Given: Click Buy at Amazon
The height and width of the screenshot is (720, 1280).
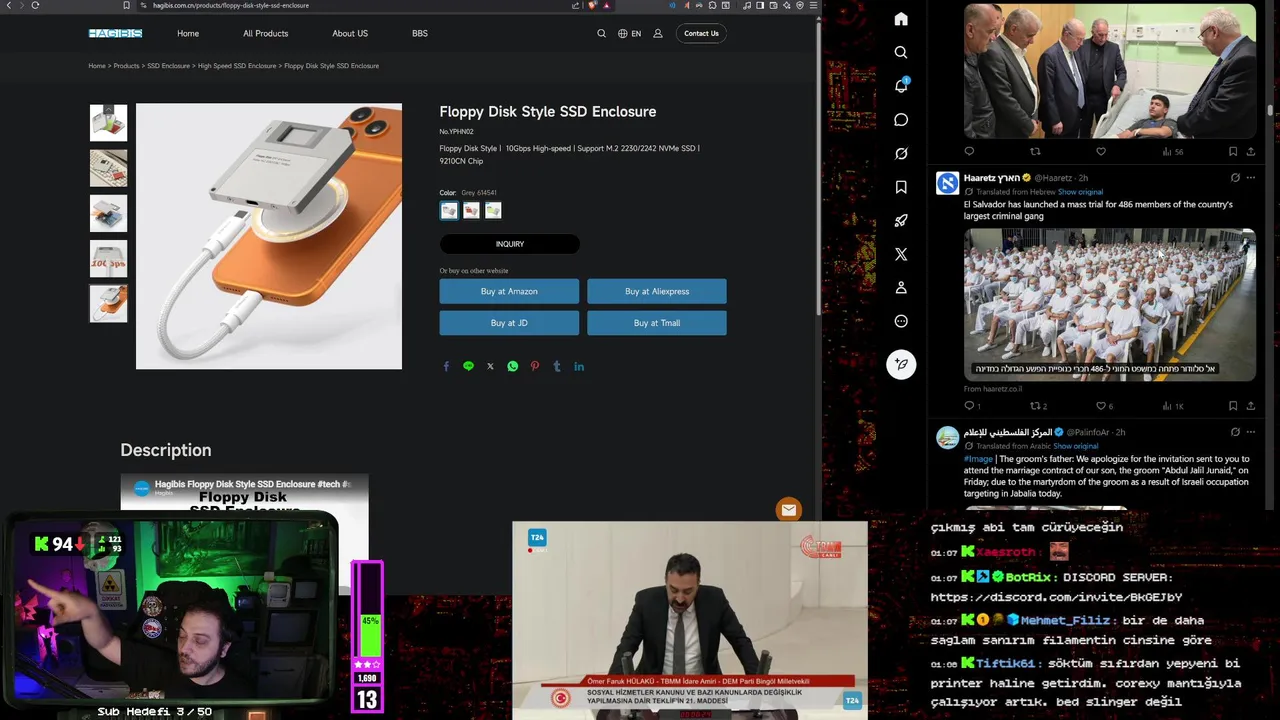Looking at the screenshot, I should 509,291.
